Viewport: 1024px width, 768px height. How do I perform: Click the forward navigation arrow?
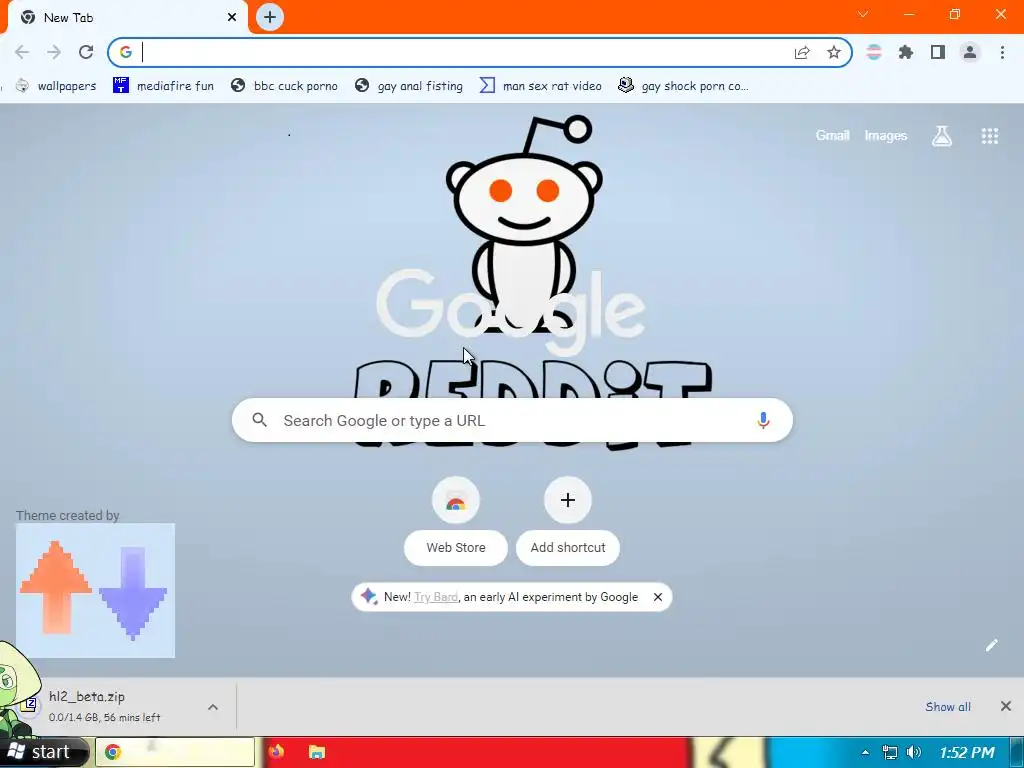coord(54,52)
